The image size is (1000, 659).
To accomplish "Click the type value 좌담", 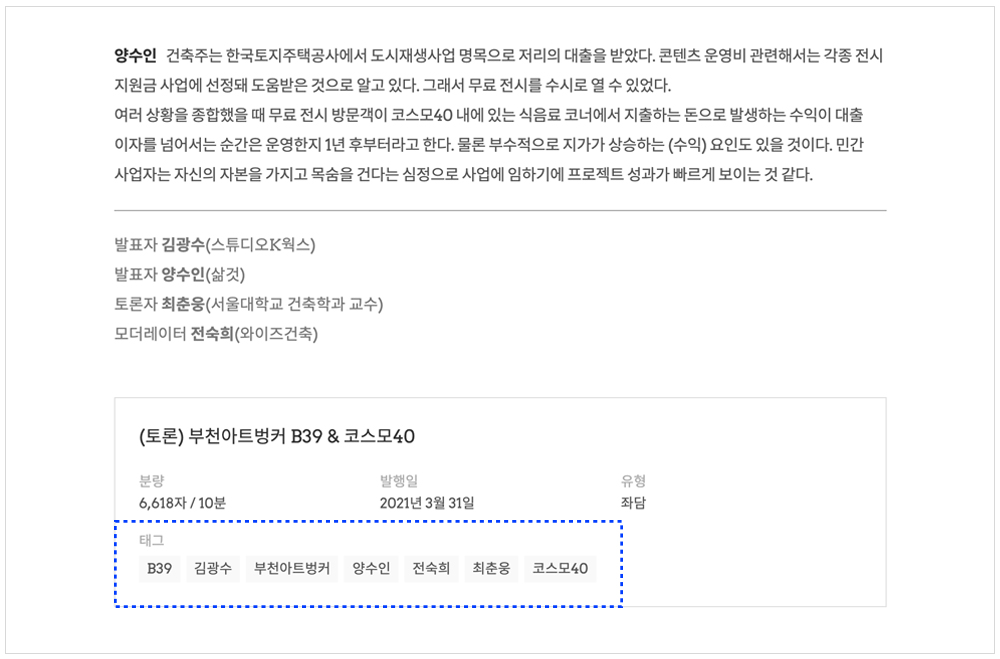I will tap(633, 502).
